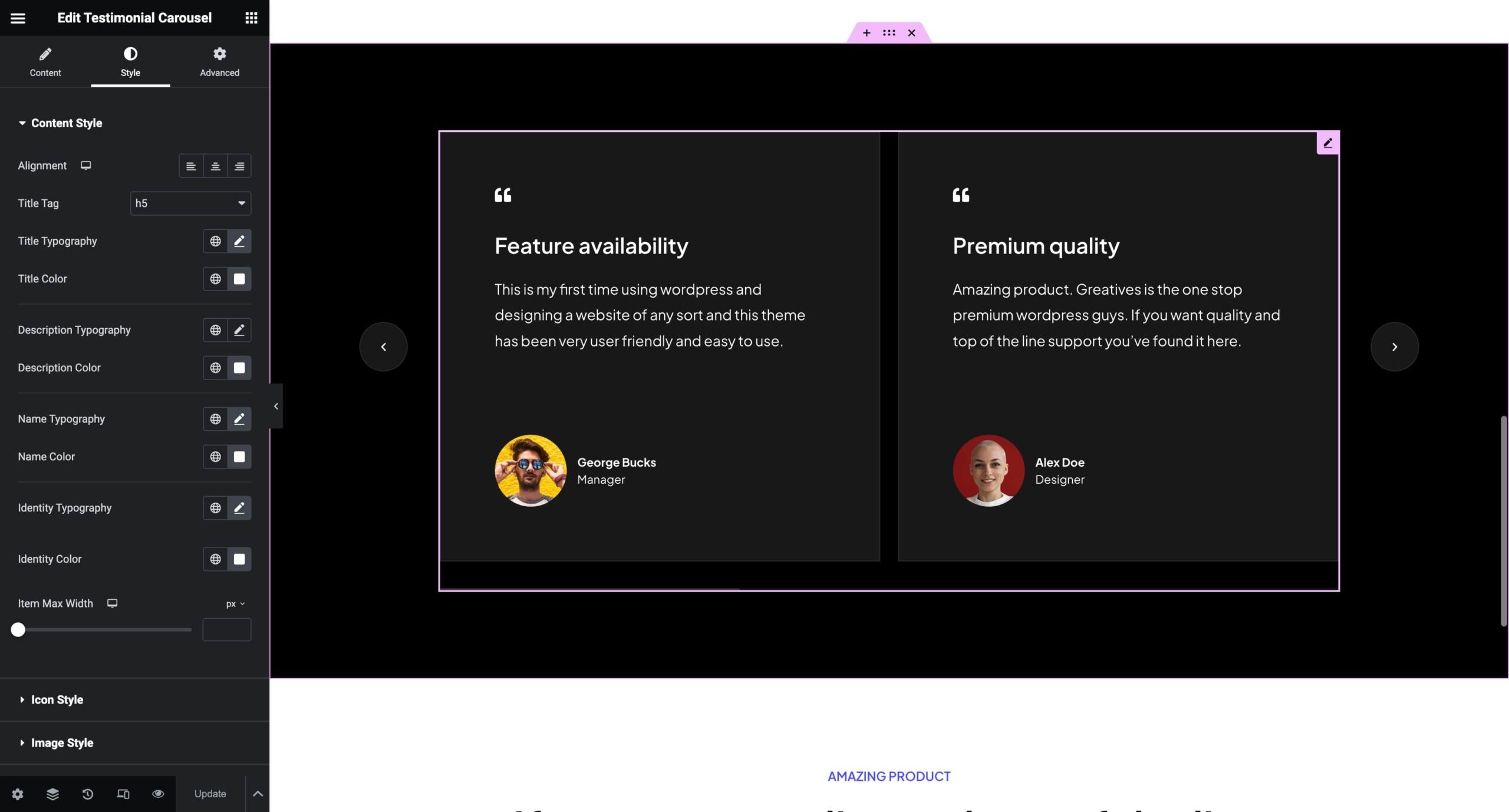Set alignment to left
This screenshot has width=1509, height=812.
[191, 166]
